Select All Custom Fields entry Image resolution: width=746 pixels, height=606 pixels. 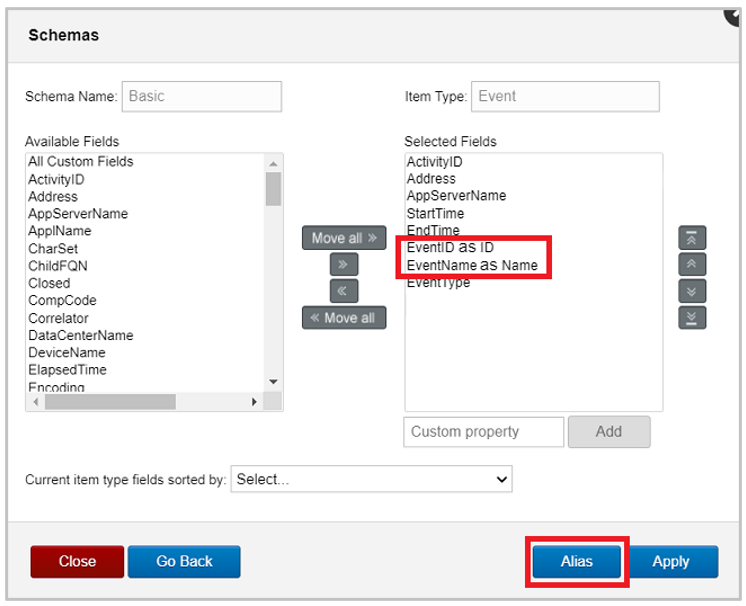tap(80, 162)
